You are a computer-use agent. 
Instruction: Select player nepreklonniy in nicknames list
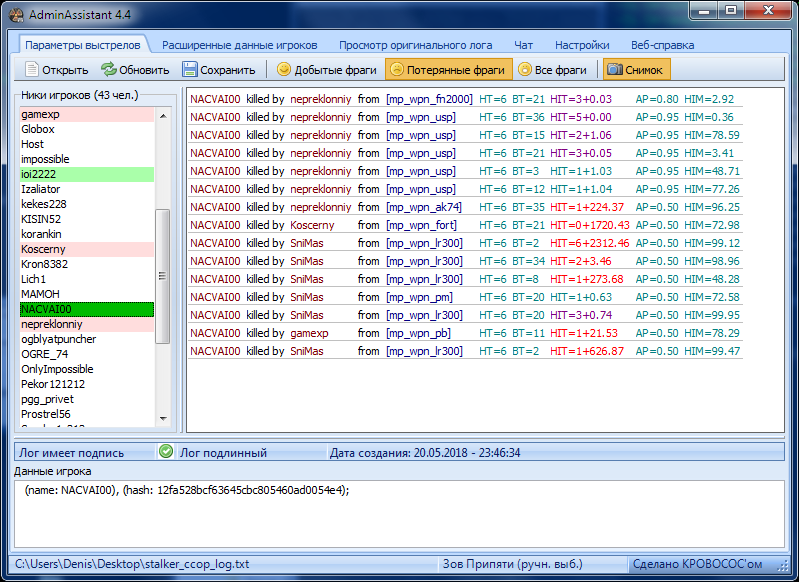tap(87, 324)
